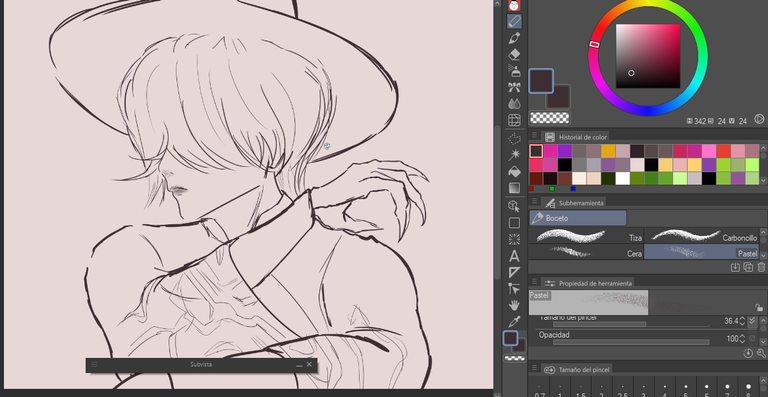Select the Liquify mesh tool

514,120
